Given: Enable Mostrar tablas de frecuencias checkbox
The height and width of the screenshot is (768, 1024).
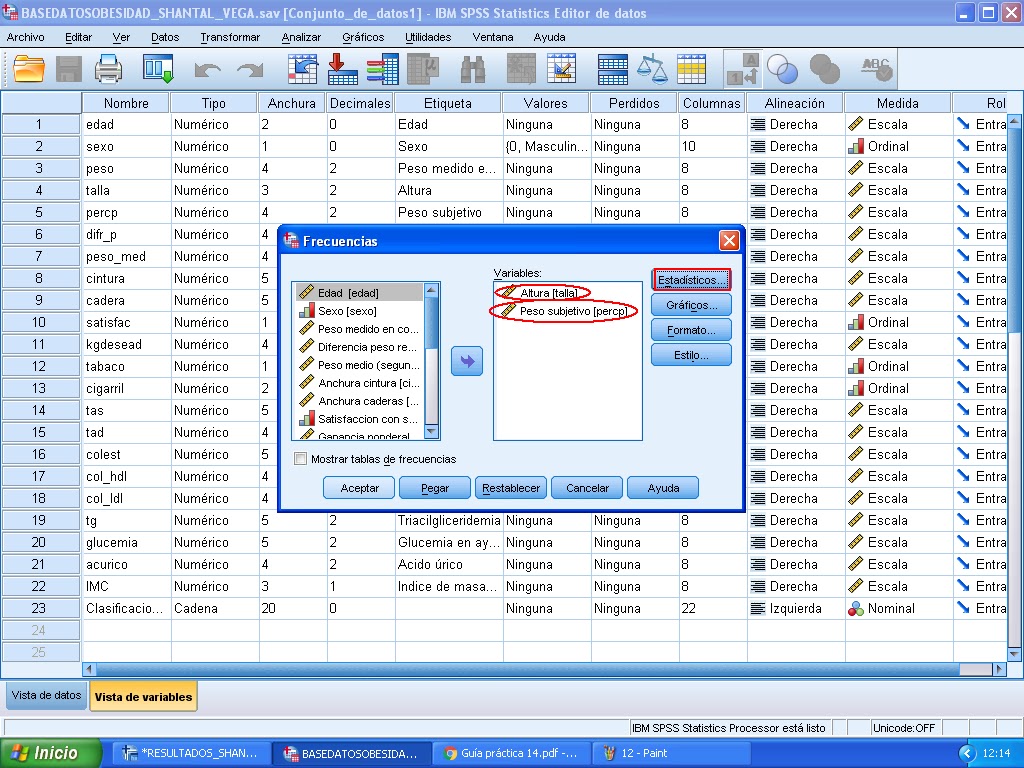Looking at the screenshot, I should coord(300,459).
